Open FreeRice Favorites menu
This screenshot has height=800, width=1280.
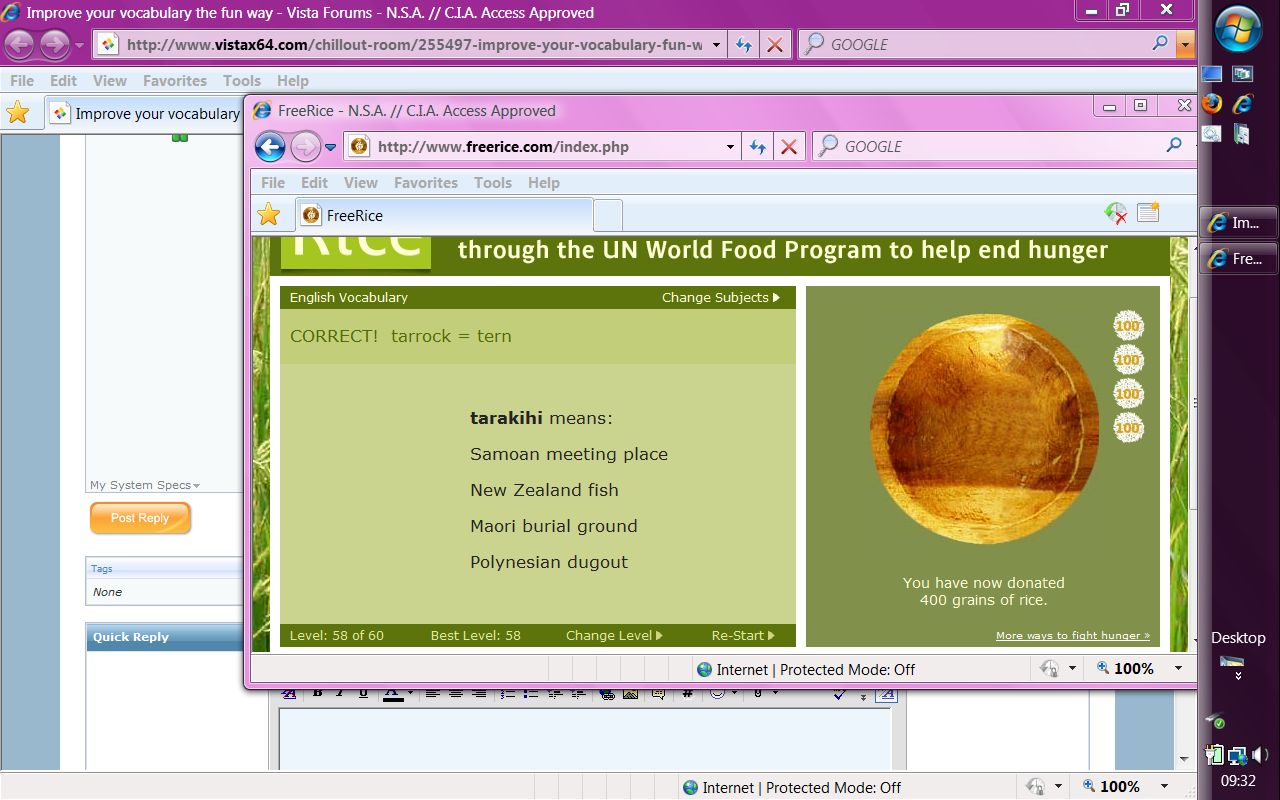(x=426, y=183)
